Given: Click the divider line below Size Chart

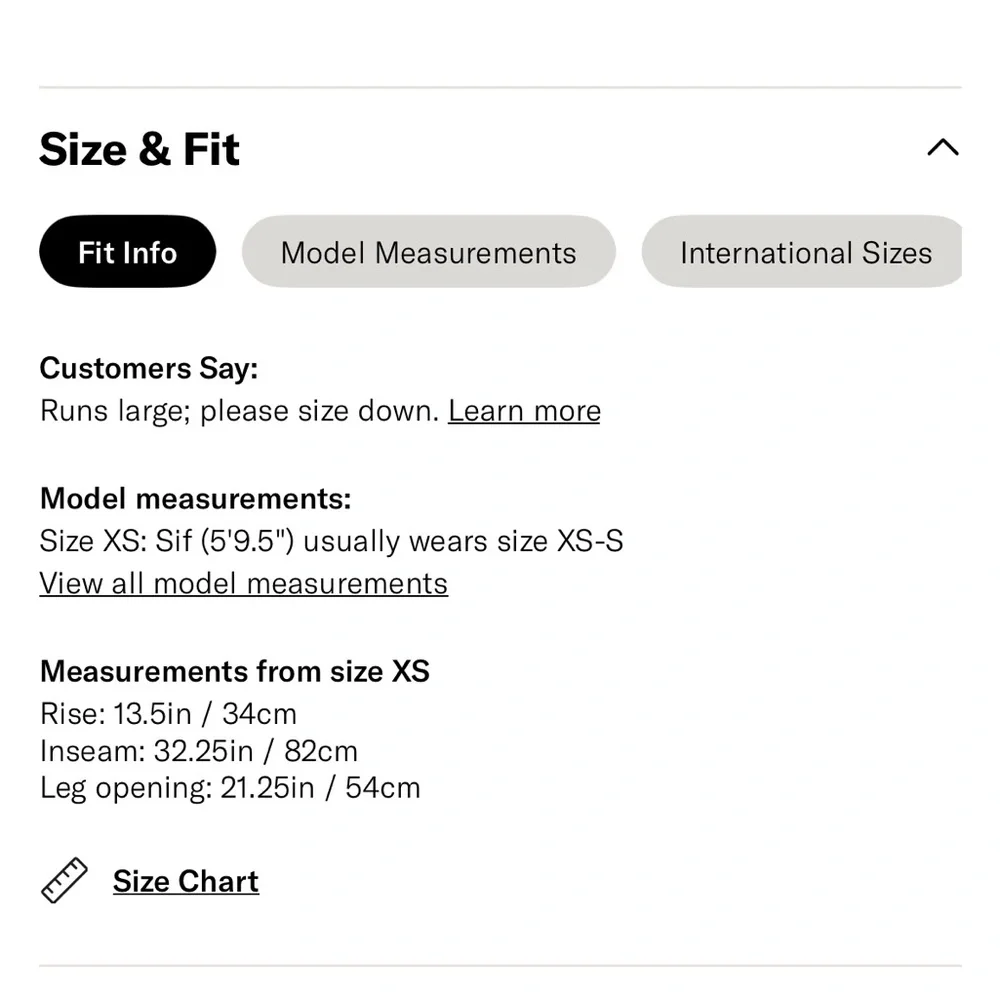Looking at the screenshot, I should tap(500, 966).
